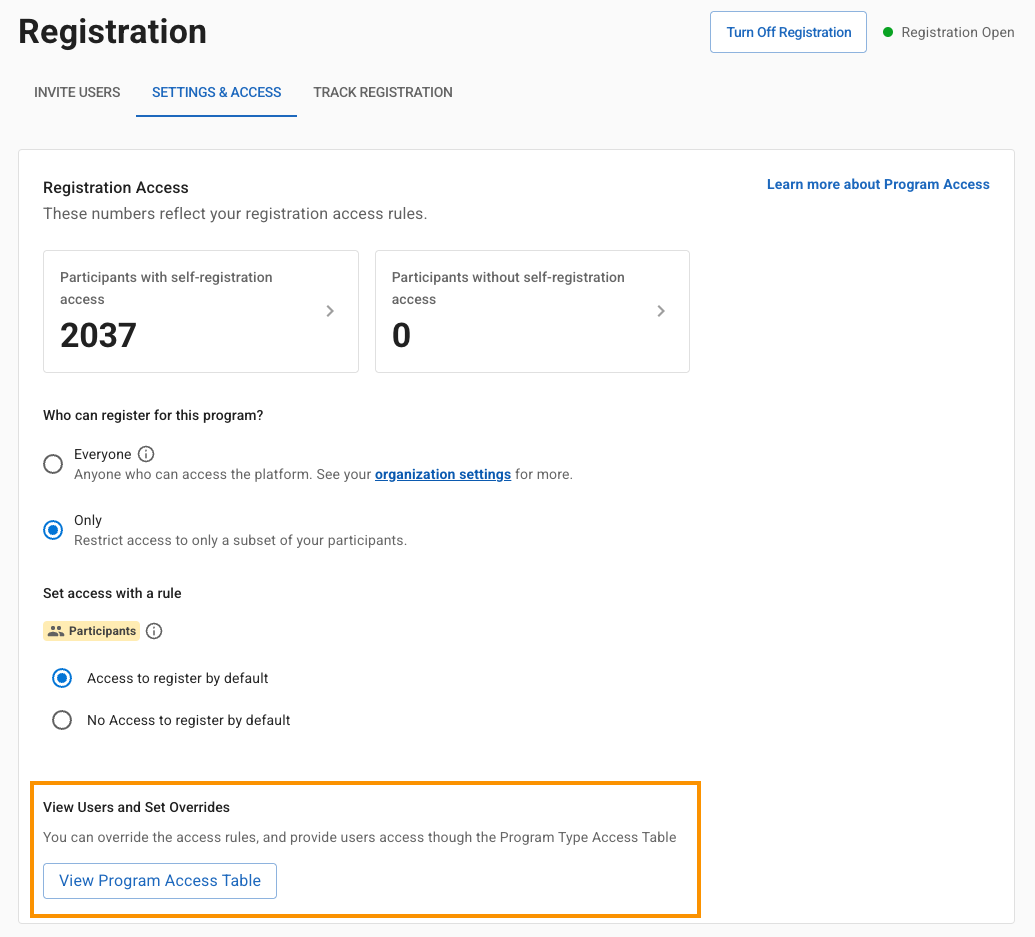Switch to the Invite Users tab

[77, 92]
